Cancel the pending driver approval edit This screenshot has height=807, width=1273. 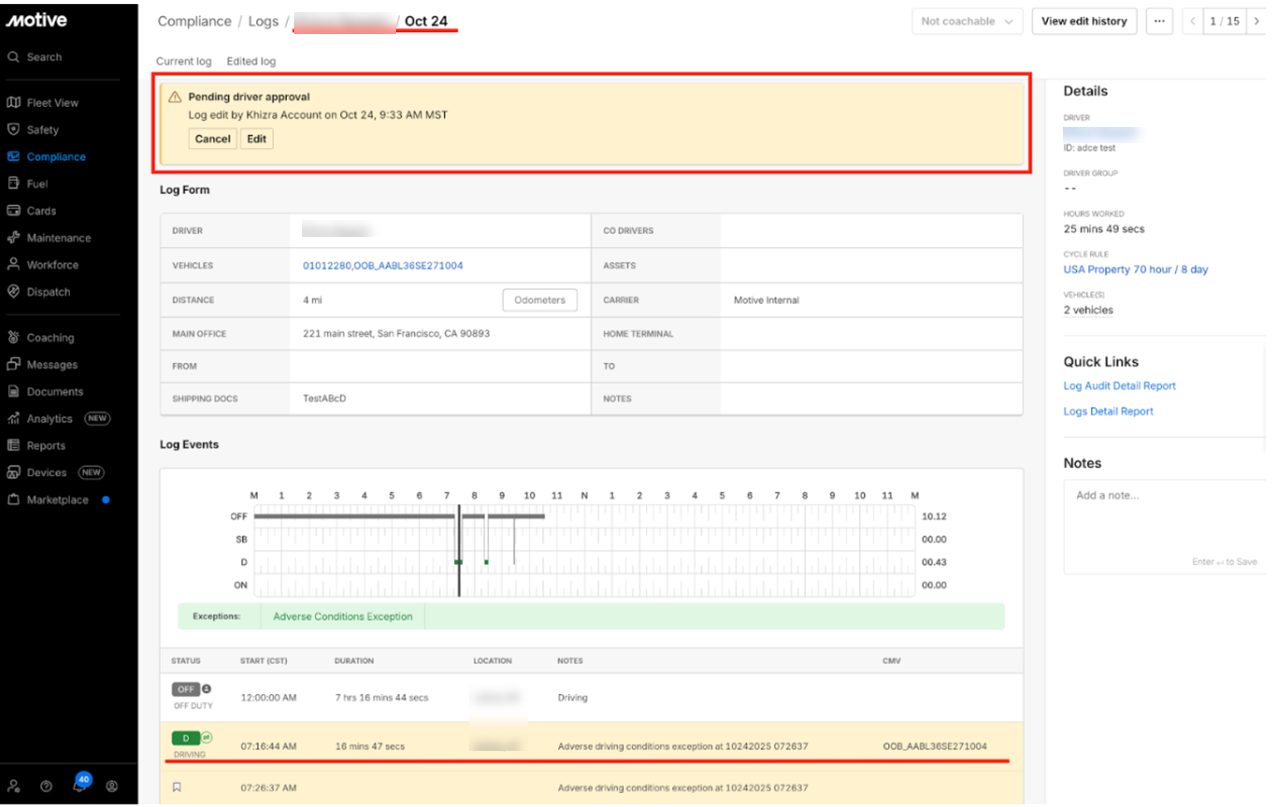click(212, 139)
